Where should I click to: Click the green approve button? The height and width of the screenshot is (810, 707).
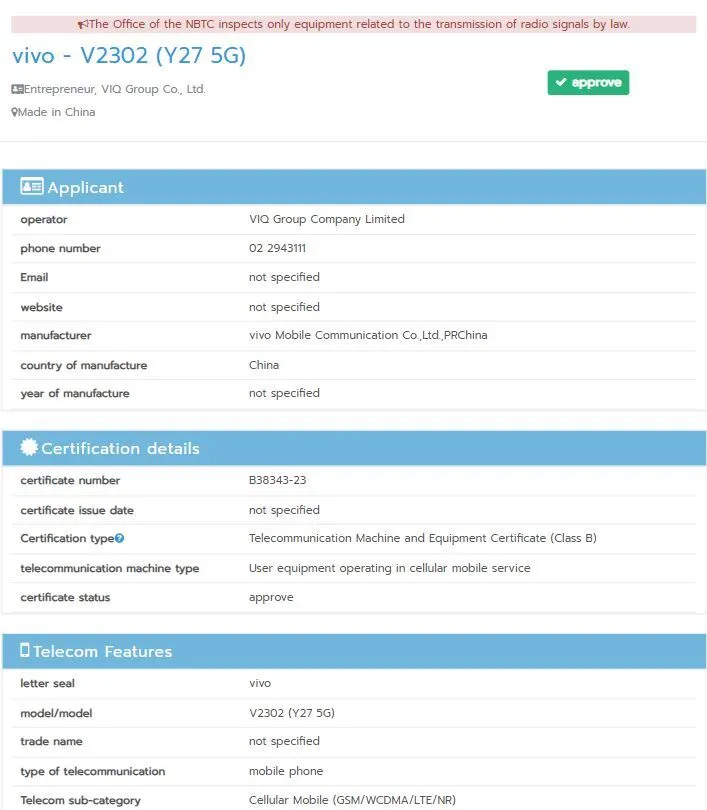[x=588, y=83]
